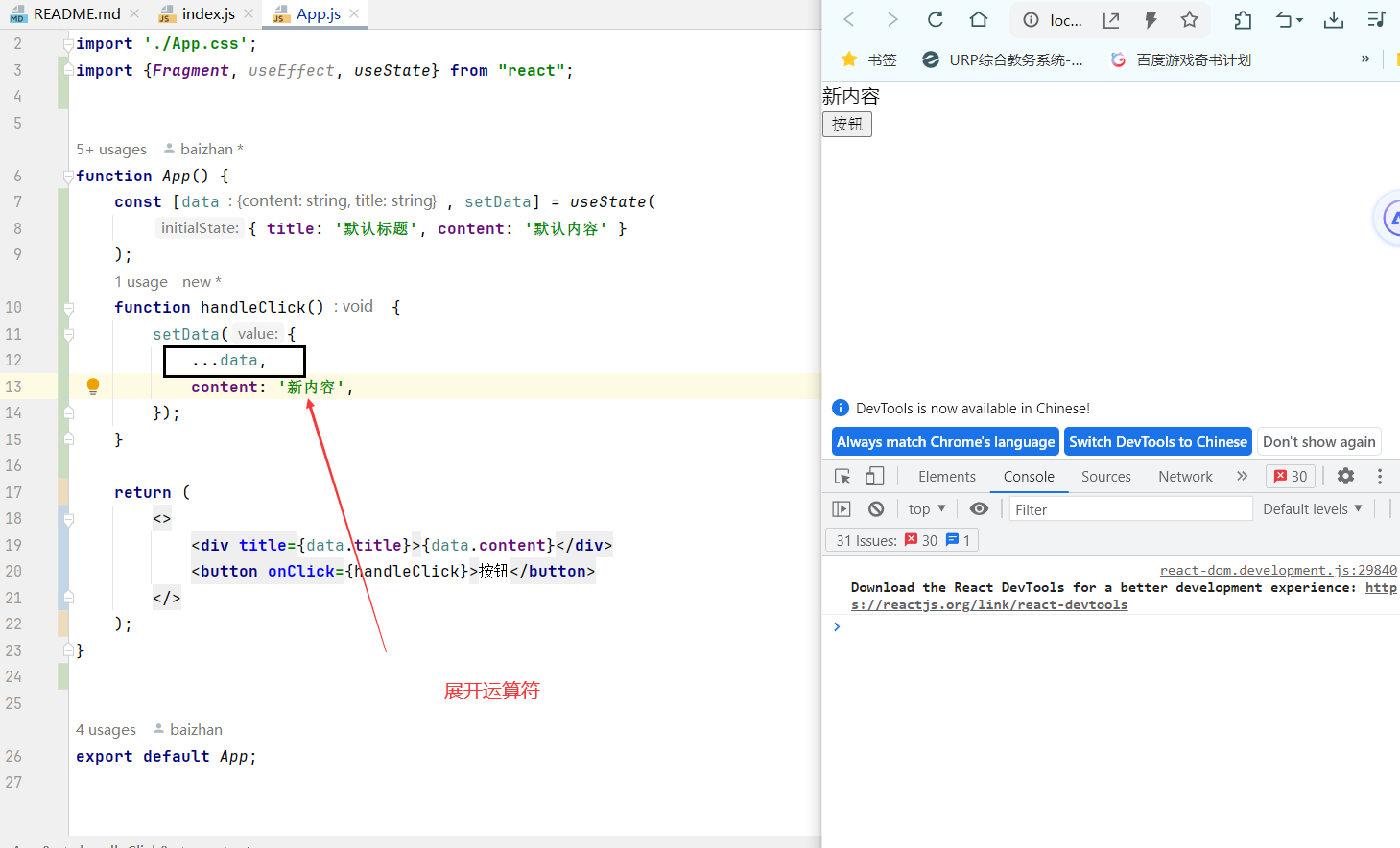Collapse the handleClick function fold marker
The width and height of the screenshot is (1400, 848).
68,308
